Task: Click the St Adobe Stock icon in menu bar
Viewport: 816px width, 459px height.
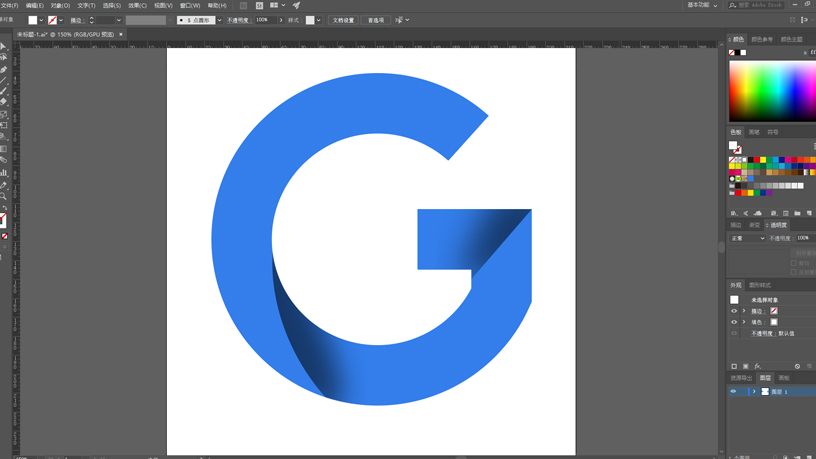Action: point(259,5)
